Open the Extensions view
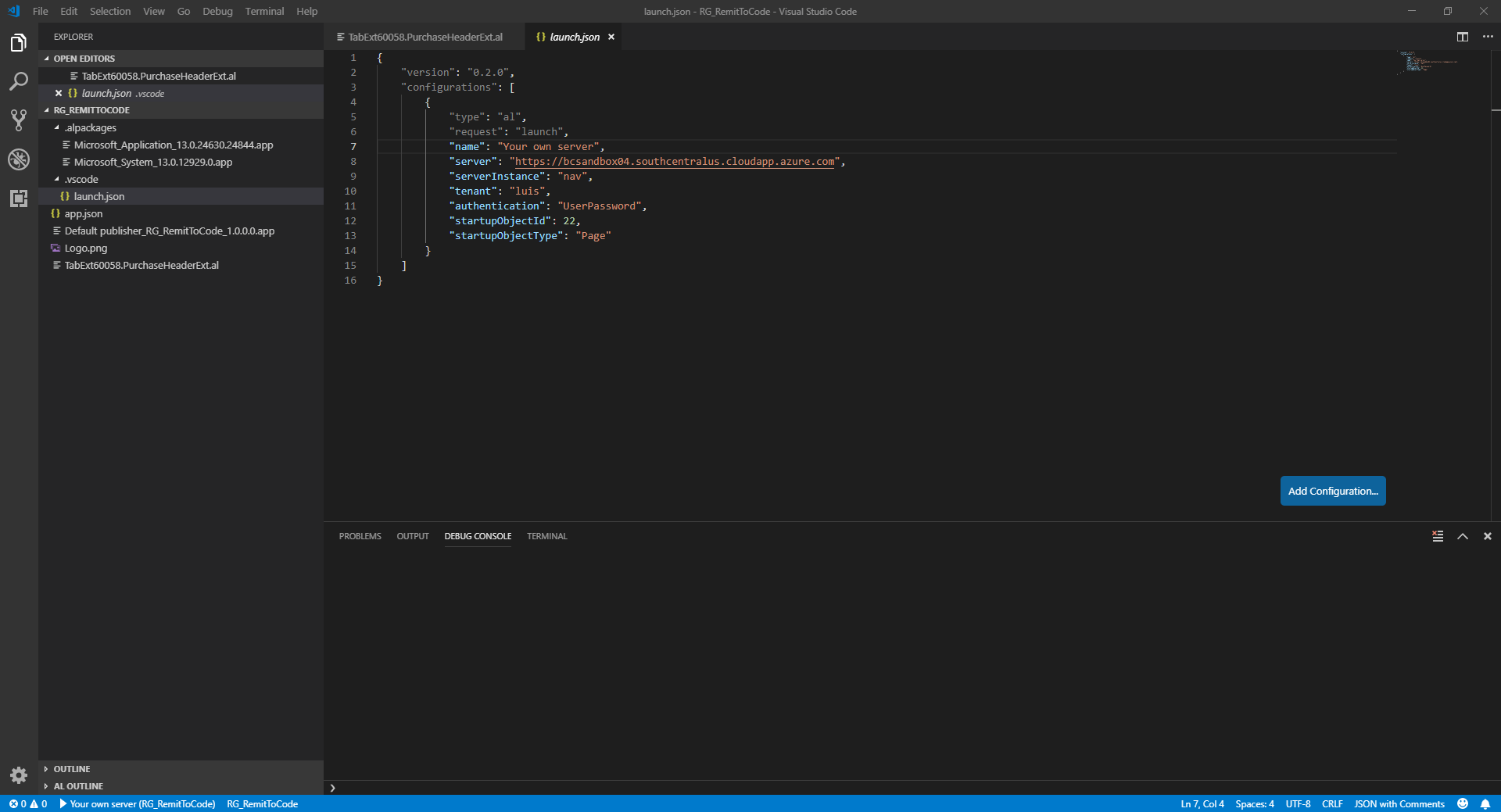1501x812 pixels. (19, 198)
